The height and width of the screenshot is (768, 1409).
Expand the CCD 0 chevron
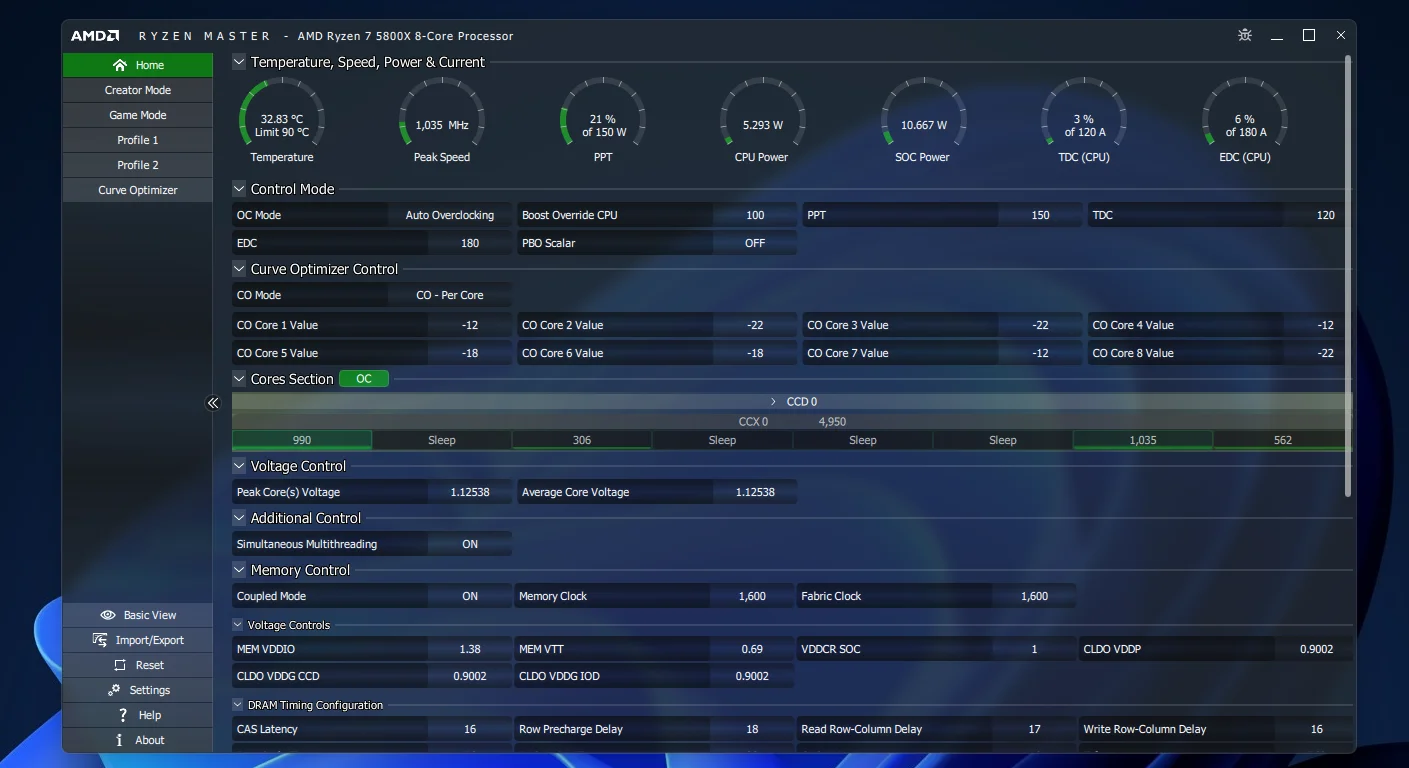[x=773, y=401]
